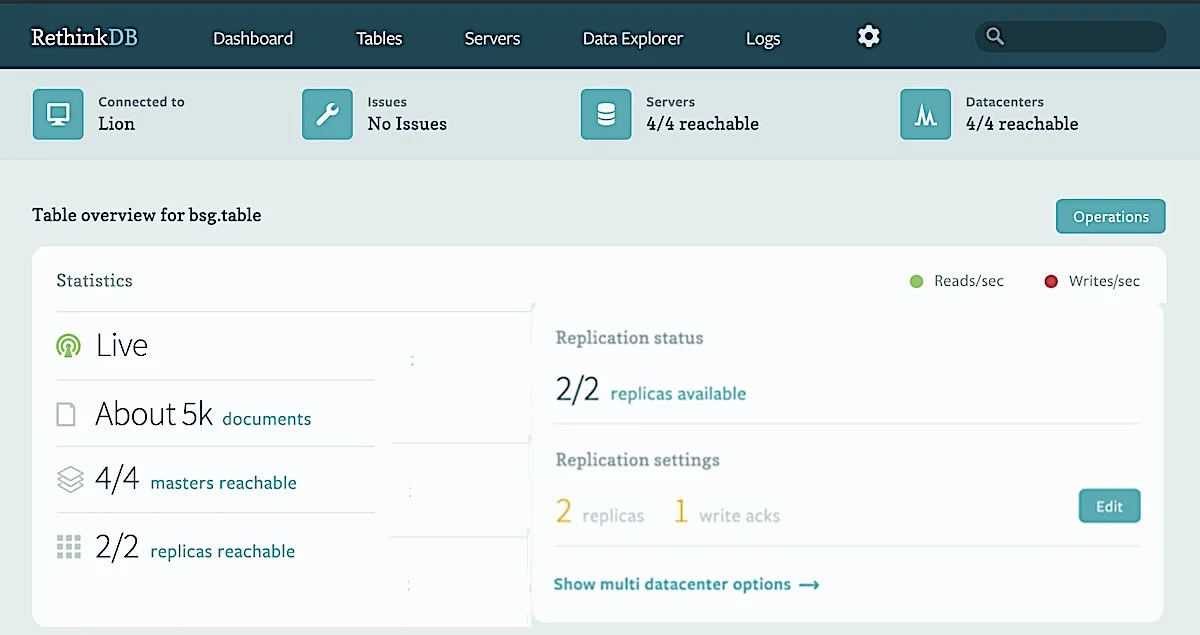The image size is (1200, 635).
Task: Click the replicas grid icon
Action: (68, 547)
